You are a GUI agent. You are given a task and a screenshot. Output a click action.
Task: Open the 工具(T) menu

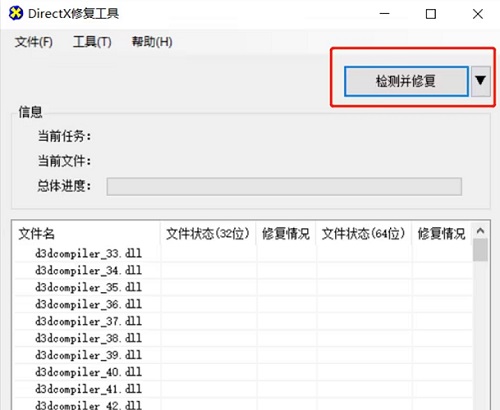(x=92, y=42)
